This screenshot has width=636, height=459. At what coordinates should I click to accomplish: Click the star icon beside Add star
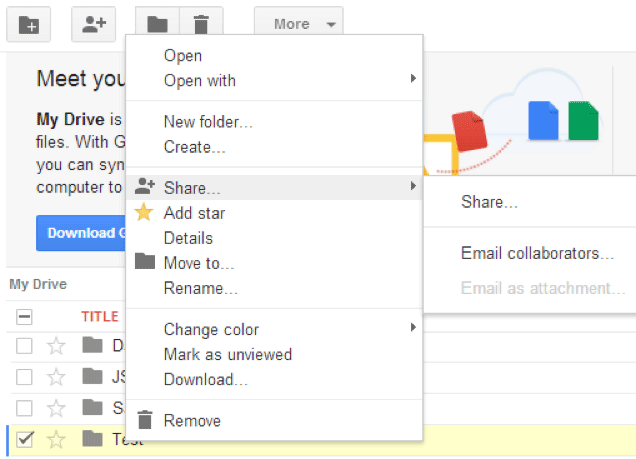click(x=144, y=212)
